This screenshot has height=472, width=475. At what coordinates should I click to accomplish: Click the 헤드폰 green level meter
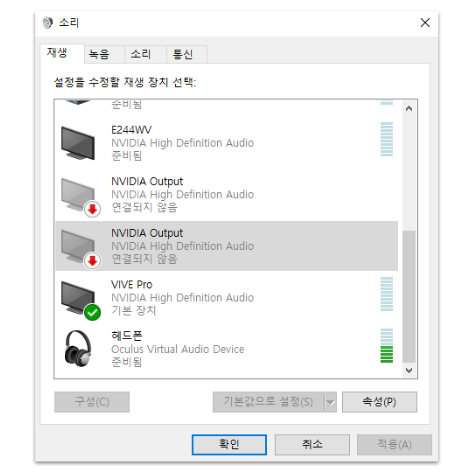click(387, 346)
